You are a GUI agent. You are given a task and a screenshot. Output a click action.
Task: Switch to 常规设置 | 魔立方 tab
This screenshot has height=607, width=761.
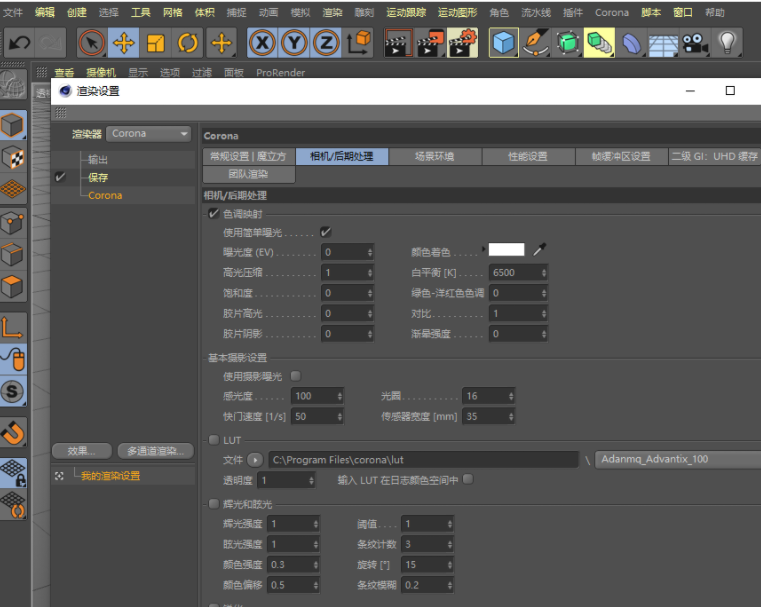(248, 156)
